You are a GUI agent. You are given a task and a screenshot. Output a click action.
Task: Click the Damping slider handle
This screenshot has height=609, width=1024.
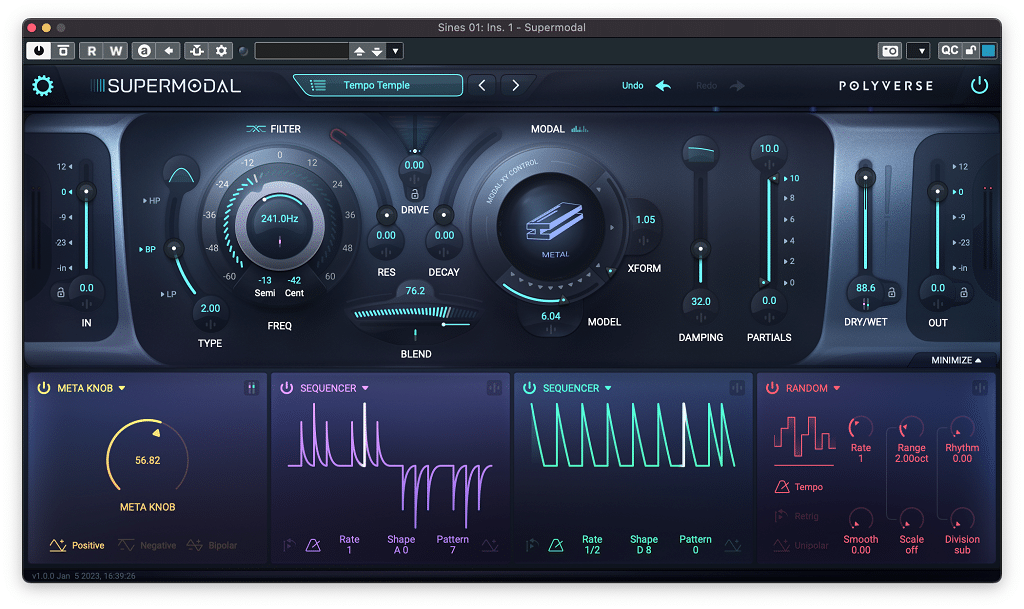[701, 249]
